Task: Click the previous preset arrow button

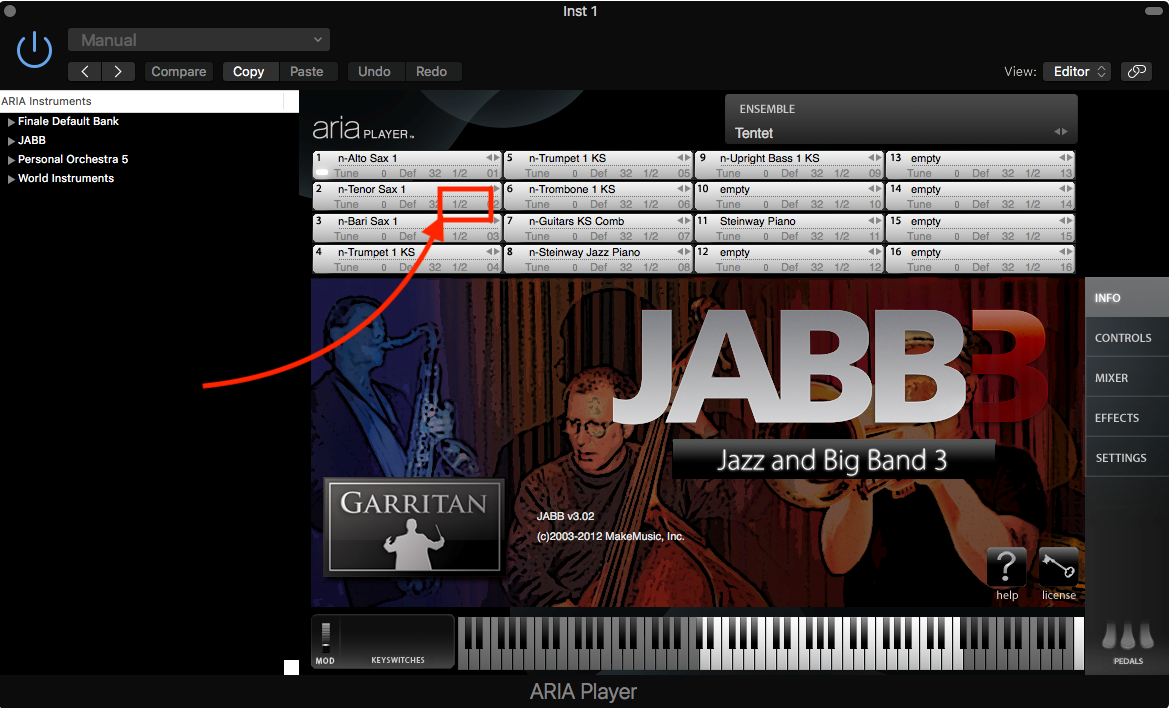Action: coord(85,71)
